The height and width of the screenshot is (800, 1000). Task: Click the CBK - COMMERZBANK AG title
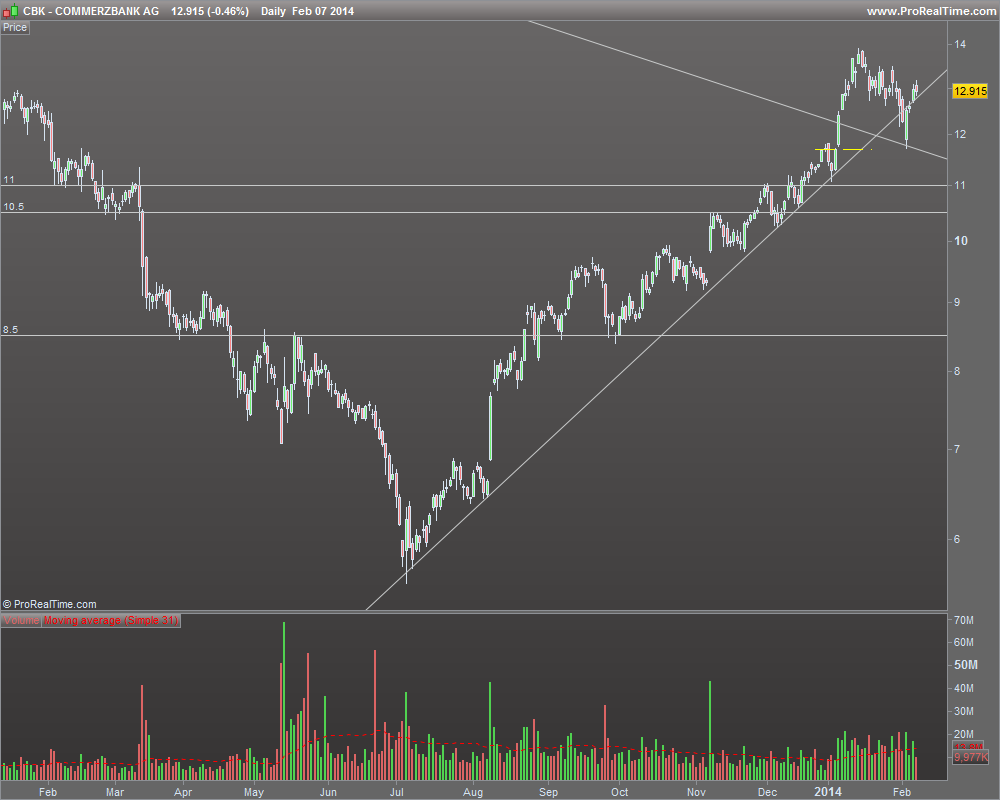[x=91, y=11]
